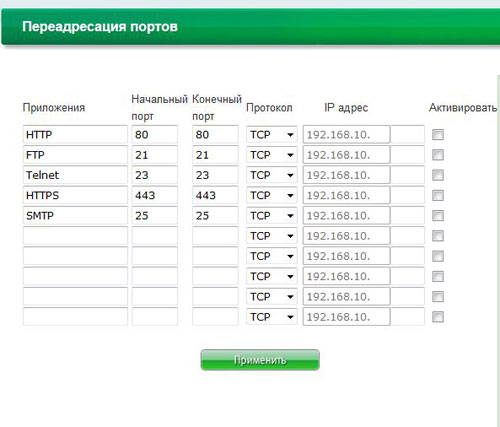This screenshot has width=500, height=427.
Task: Tick the last row's activation checkbox
Action: (x=438, y=317)
